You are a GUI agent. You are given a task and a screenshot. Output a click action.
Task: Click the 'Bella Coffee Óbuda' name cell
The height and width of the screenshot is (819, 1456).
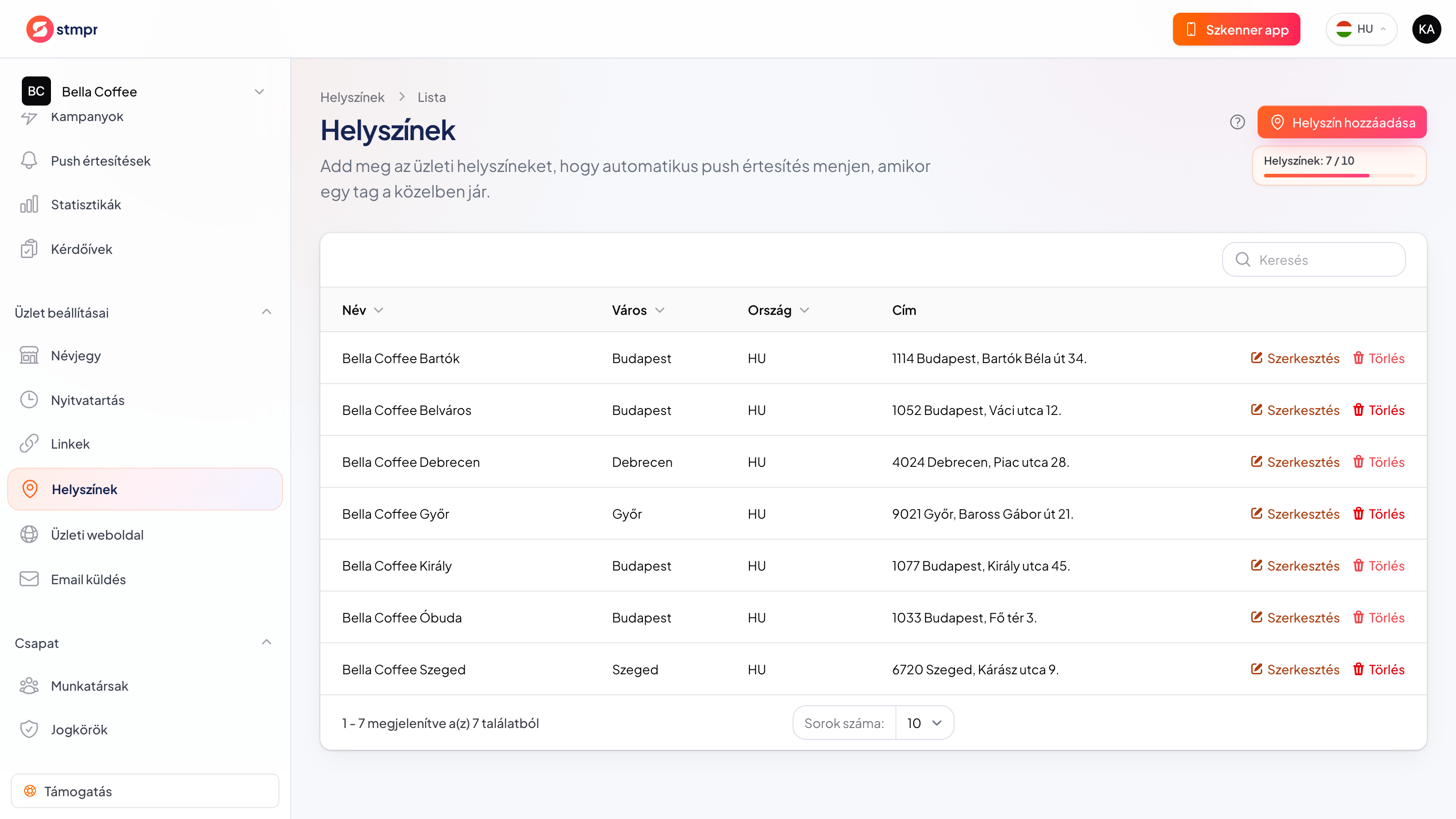tap(402, 617)
